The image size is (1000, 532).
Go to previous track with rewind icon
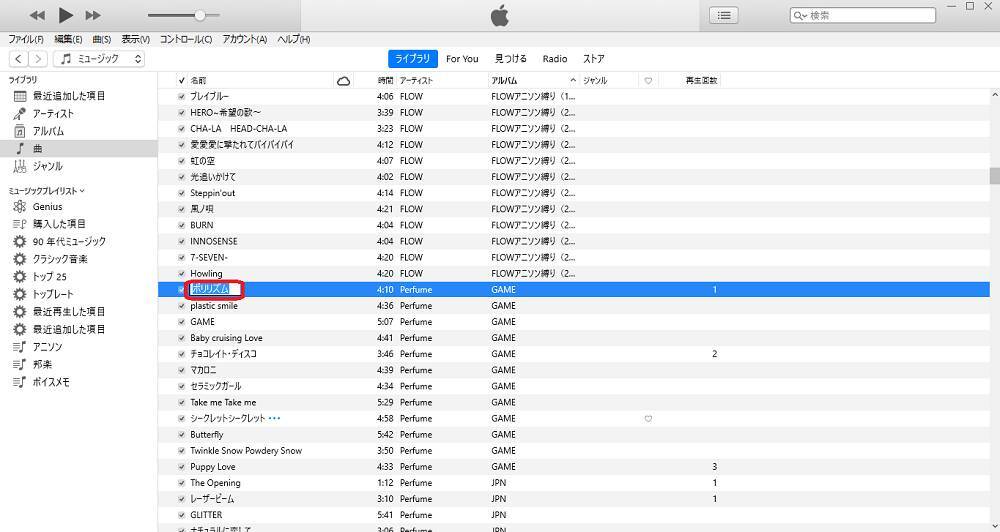click(37, 15)
